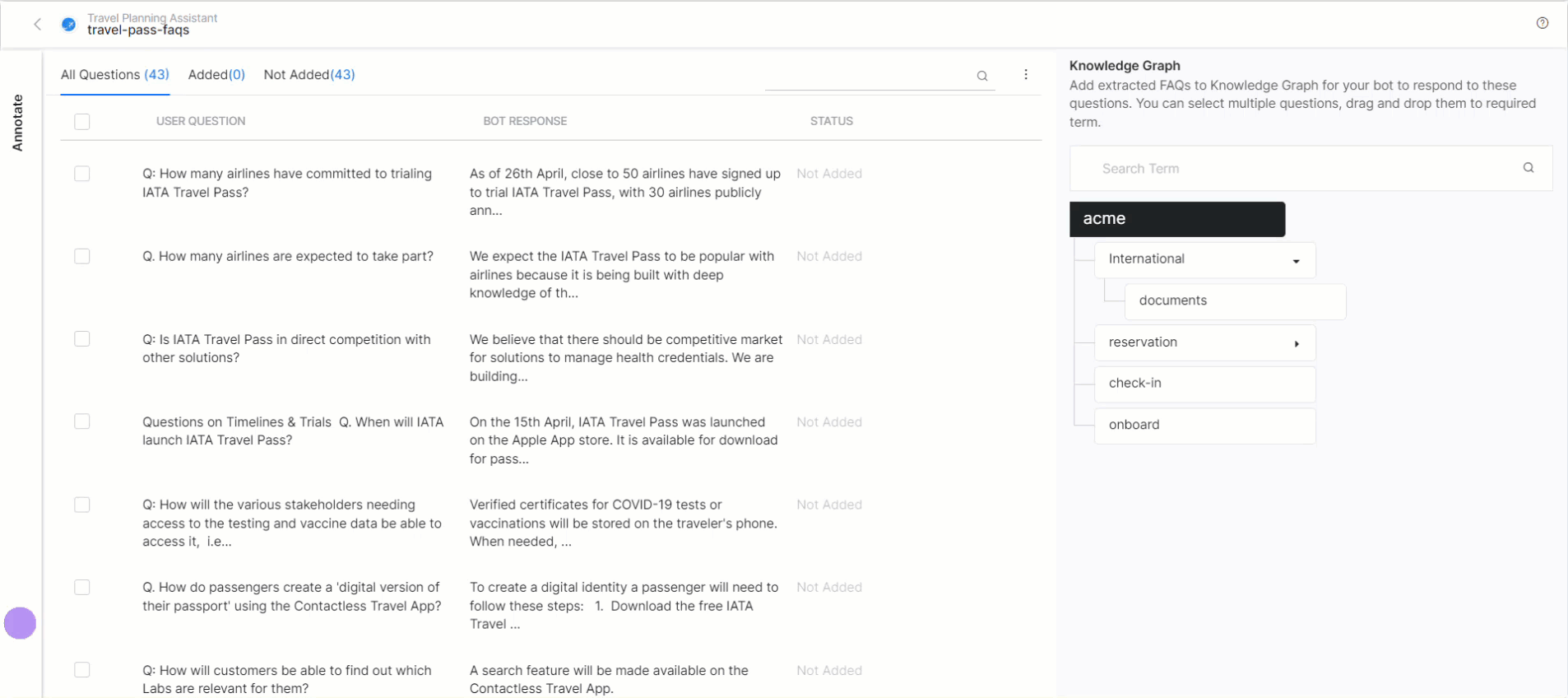The image size is (1568, 698).
Task: Switch to the Not Added tab
Action: click(x=308, y=75)
